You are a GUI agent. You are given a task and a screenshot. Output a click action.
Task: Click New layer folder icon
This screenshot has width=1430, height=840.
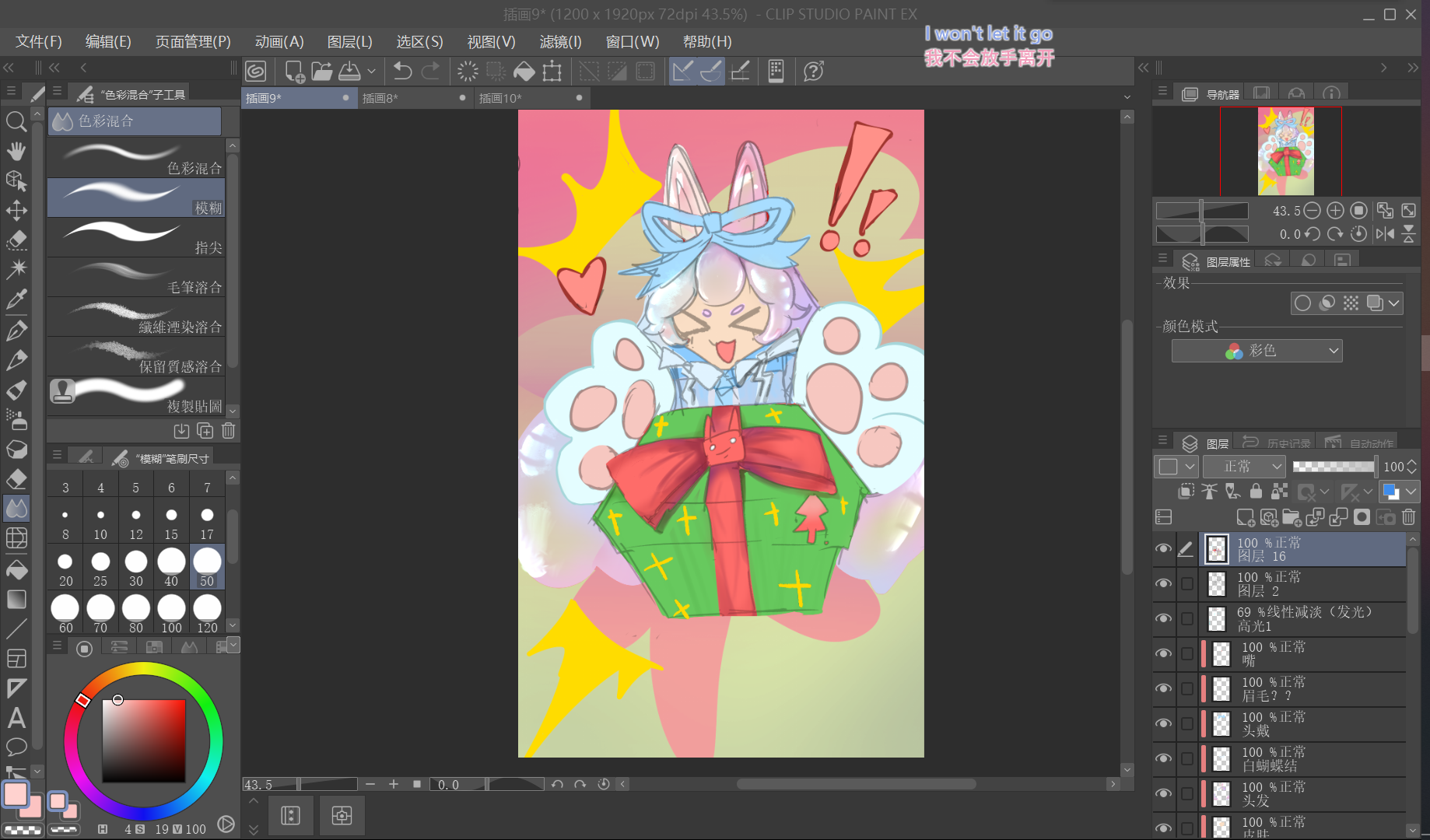pos(1292,517)
